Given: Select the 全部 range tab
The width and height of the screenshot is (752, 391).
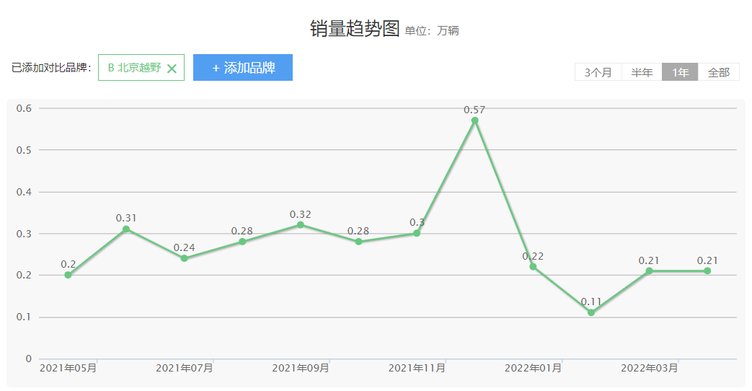Looking at the screenshot, I should click(x=718, y=72).
